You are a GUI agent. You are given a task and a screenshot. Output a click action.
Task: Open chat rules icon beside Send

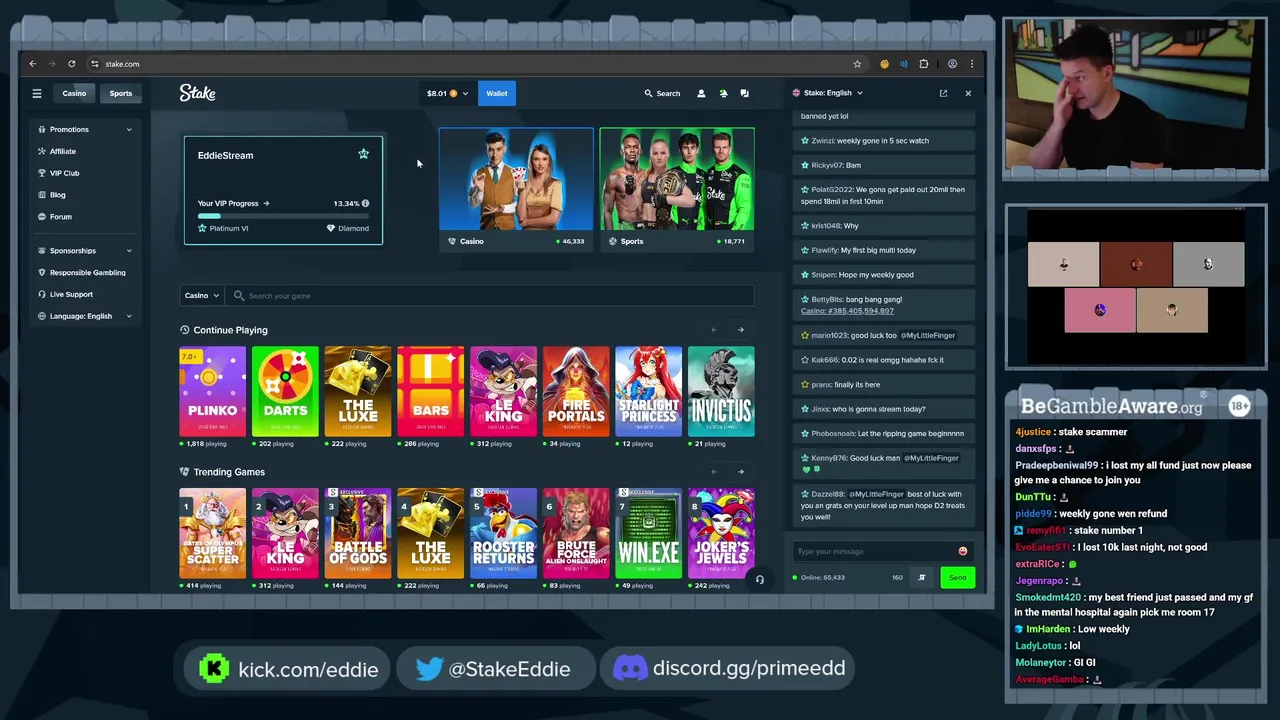[x=922, y=577]
